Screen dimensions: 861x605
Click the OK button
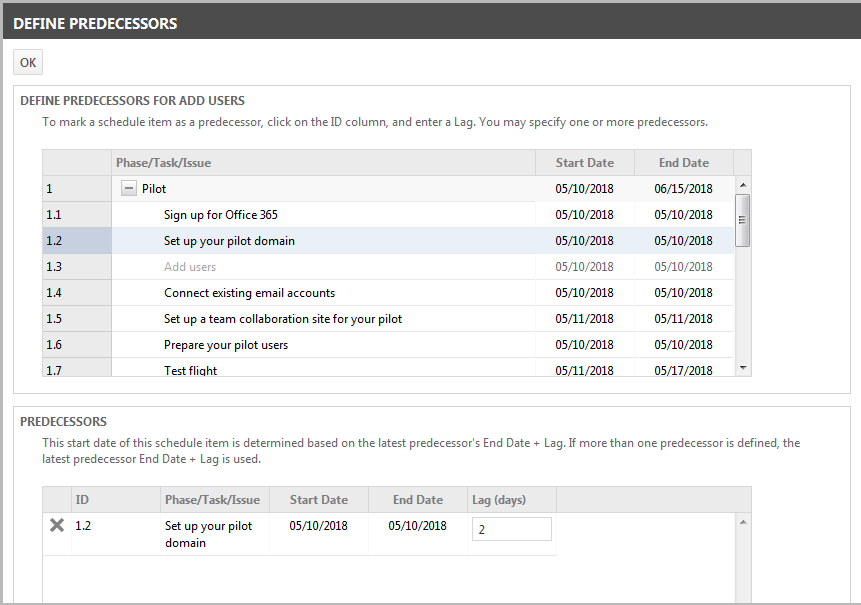[28, 63]
